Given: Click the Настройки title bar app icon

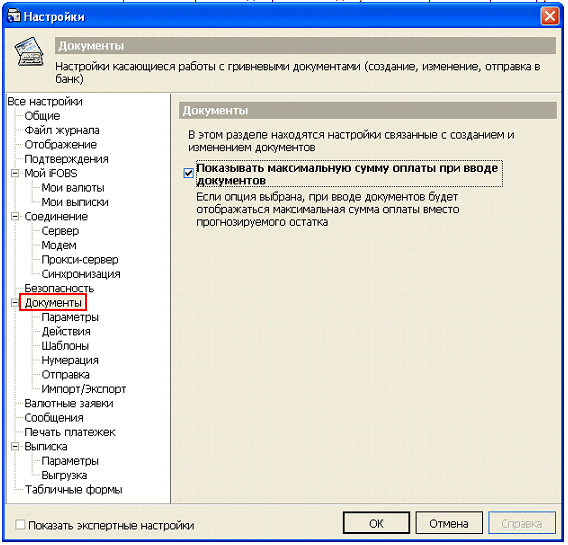Looking at the screenshot, I should pos(14,16).
